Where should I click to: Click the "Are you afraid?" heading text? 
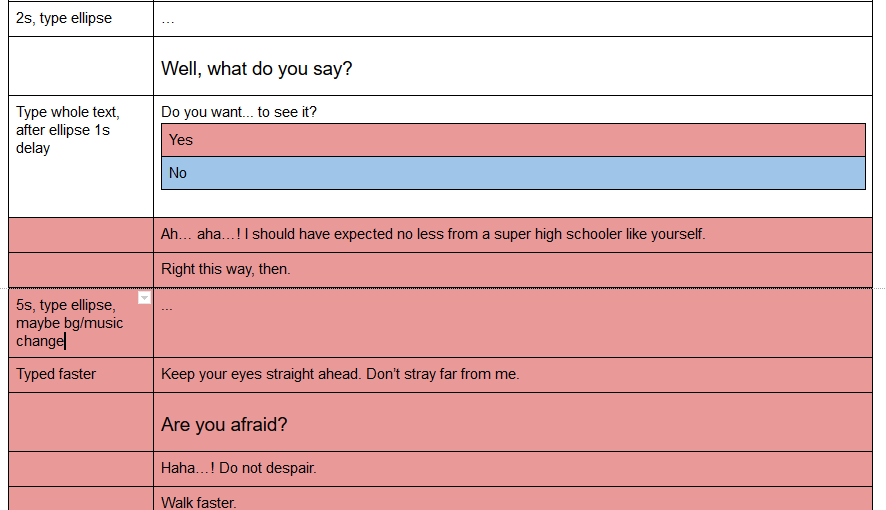(x=224, y=425)
